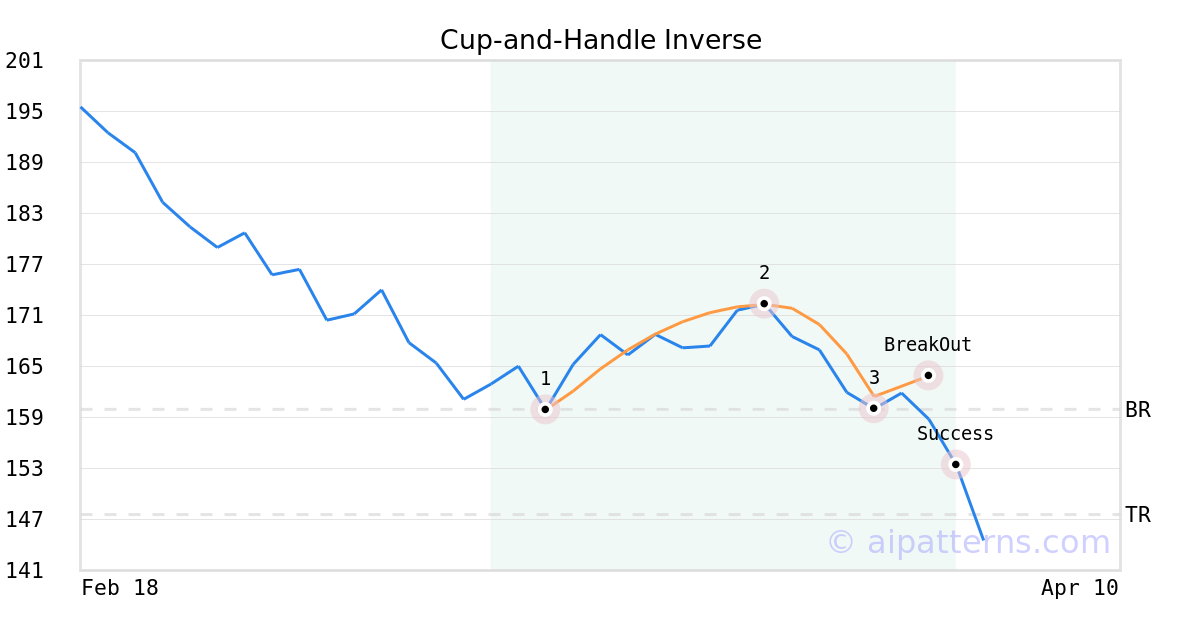Click the TR line label

(1137, 515)
